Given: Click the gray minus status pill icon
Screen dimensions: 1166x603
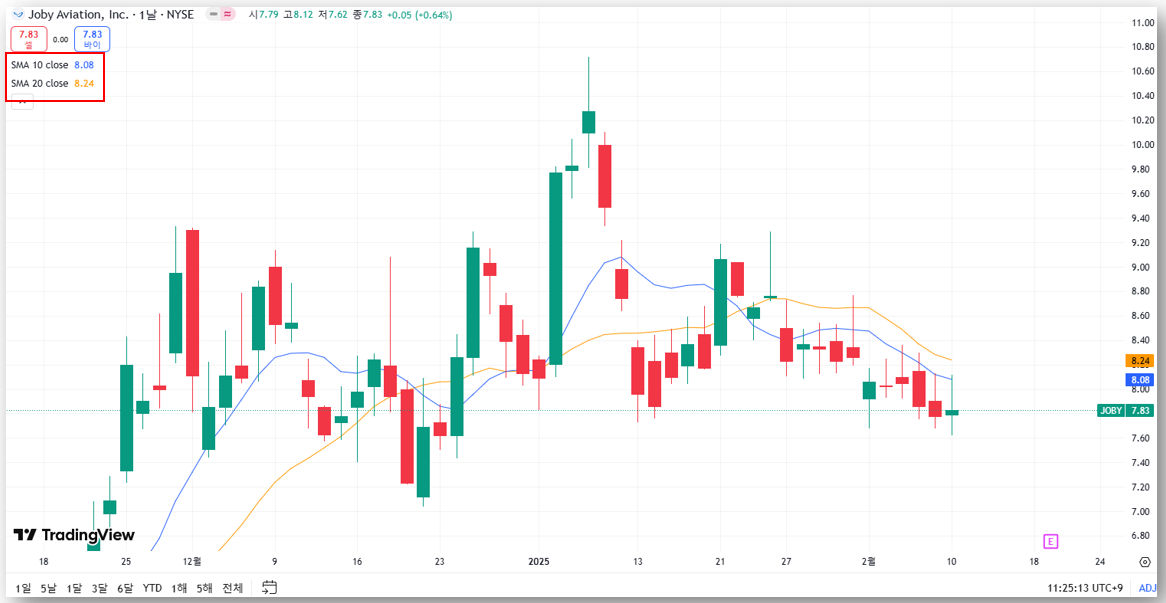Looking at the screenshot, I should coord(214,15).
